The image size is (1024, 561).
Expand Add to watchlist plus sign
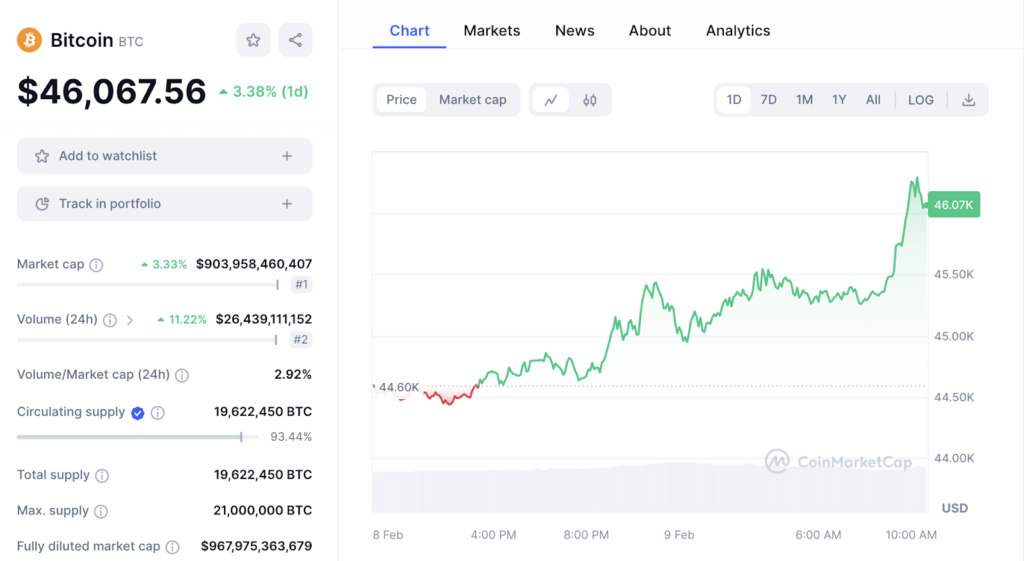(x=287, y=156)
